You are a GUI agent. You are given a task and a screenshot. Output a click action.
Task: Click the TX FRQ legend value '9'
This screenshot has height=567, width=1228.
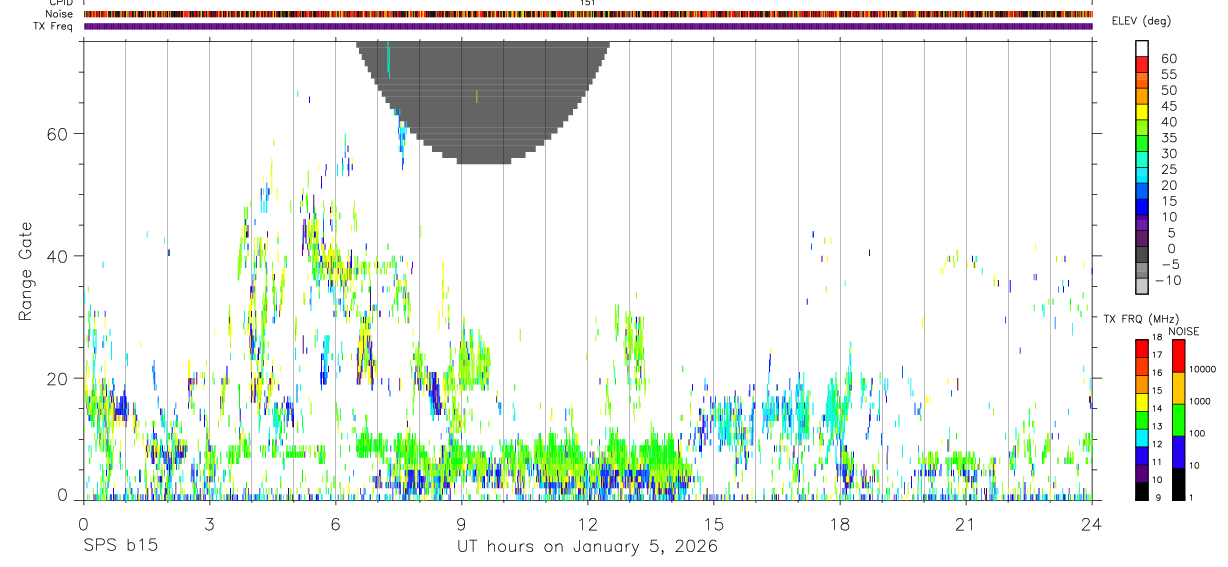click(1159, 498)
